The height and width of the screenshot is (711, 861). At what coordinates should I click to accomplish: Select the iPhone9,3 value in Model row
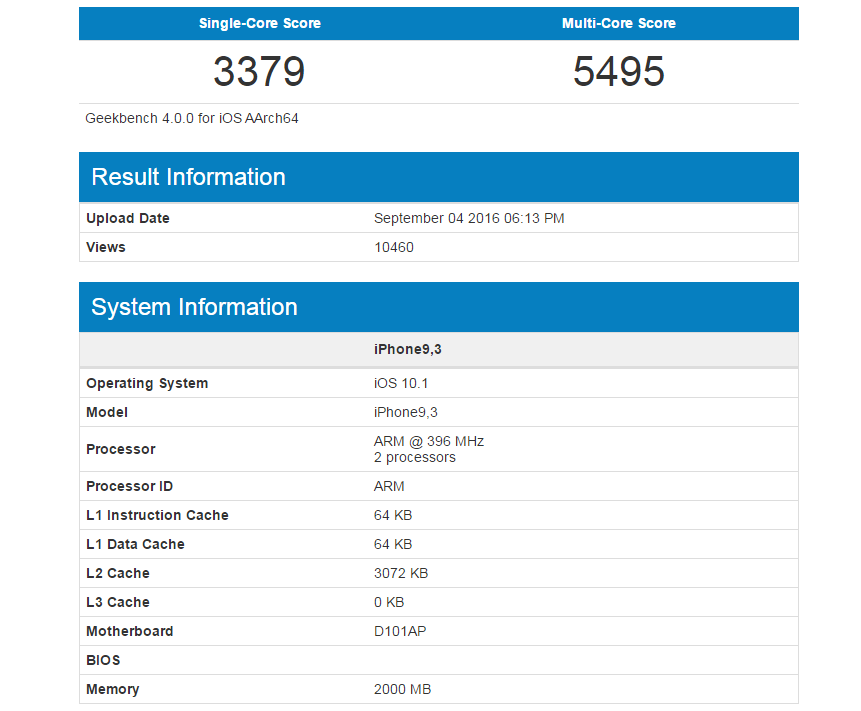click(406, 413)
